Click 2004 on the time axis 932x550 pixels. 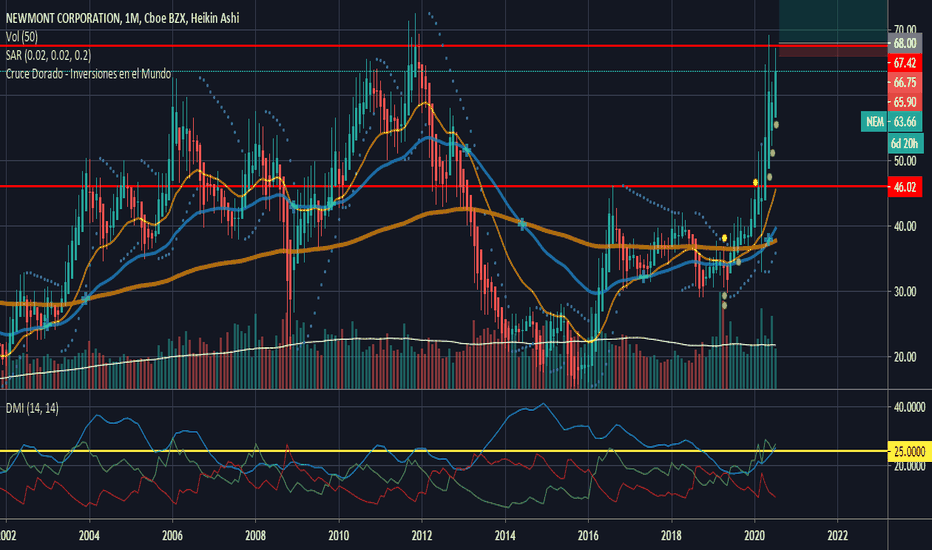point(89,535)
